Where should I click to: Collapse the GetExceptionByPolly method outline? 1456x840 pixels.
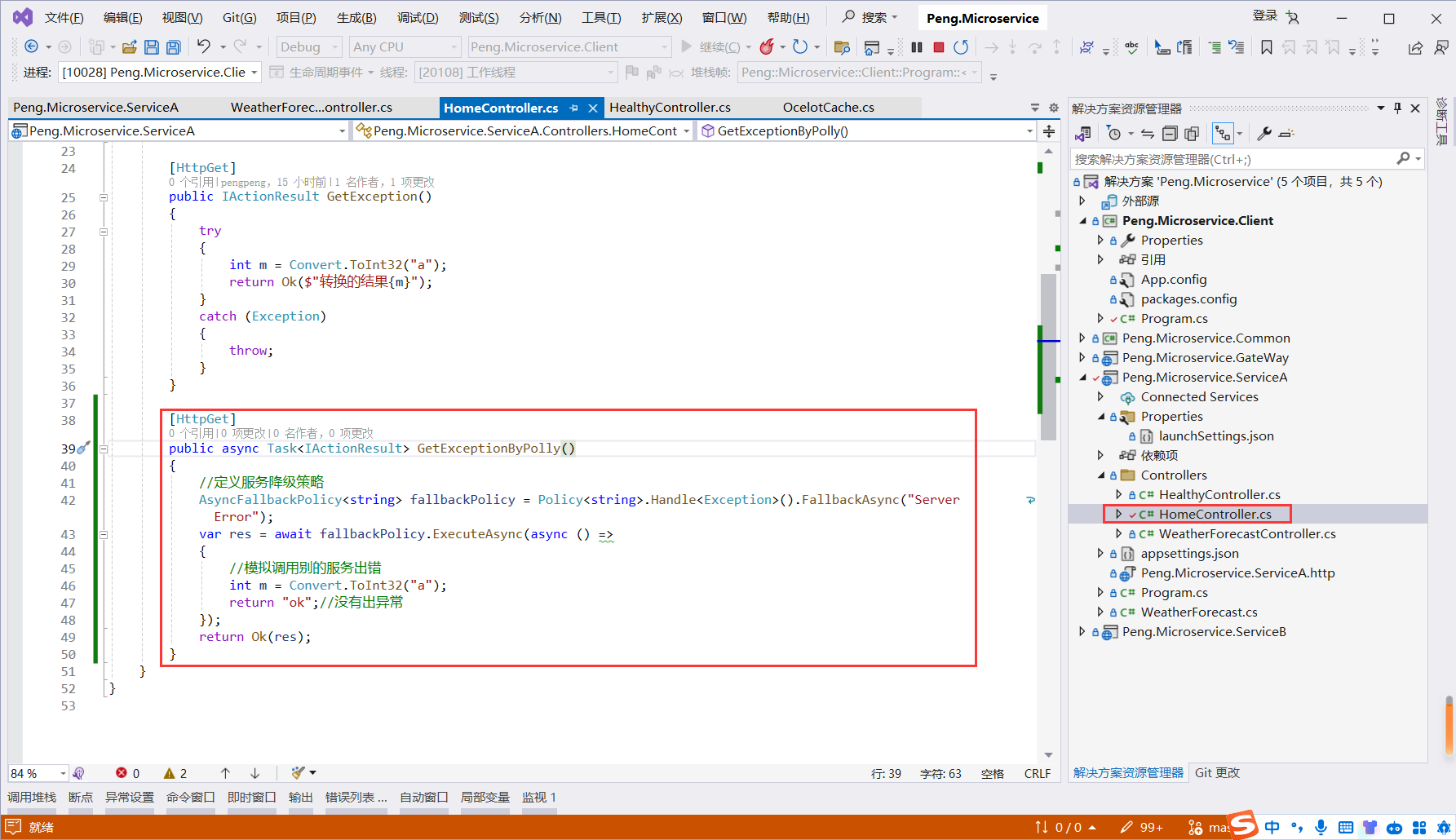click(104, 449)
